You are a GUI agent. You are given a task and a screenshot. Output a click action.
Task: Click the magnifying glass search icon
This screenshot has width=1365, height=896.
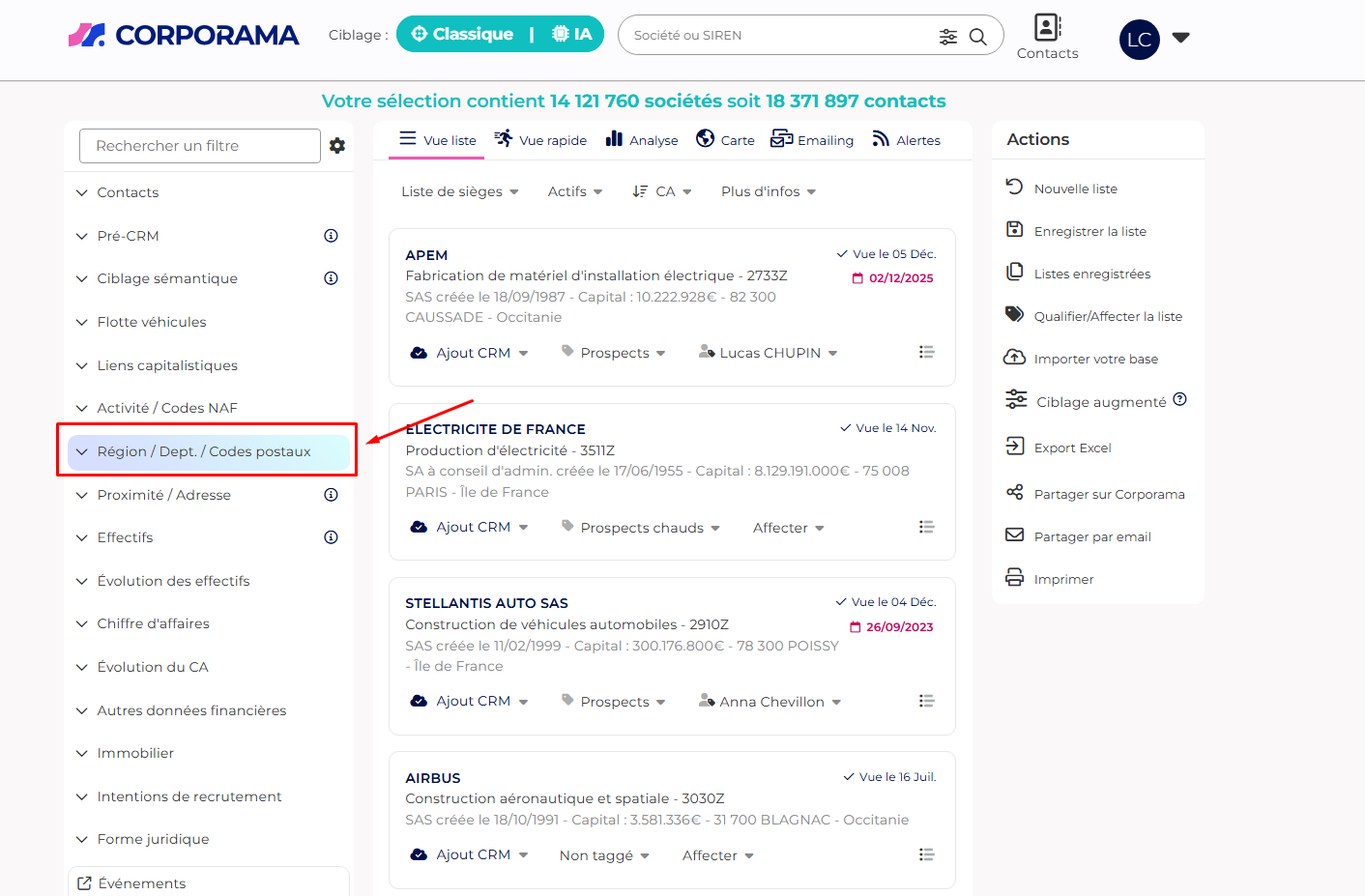pyautogui.click(x=978, y=37)
